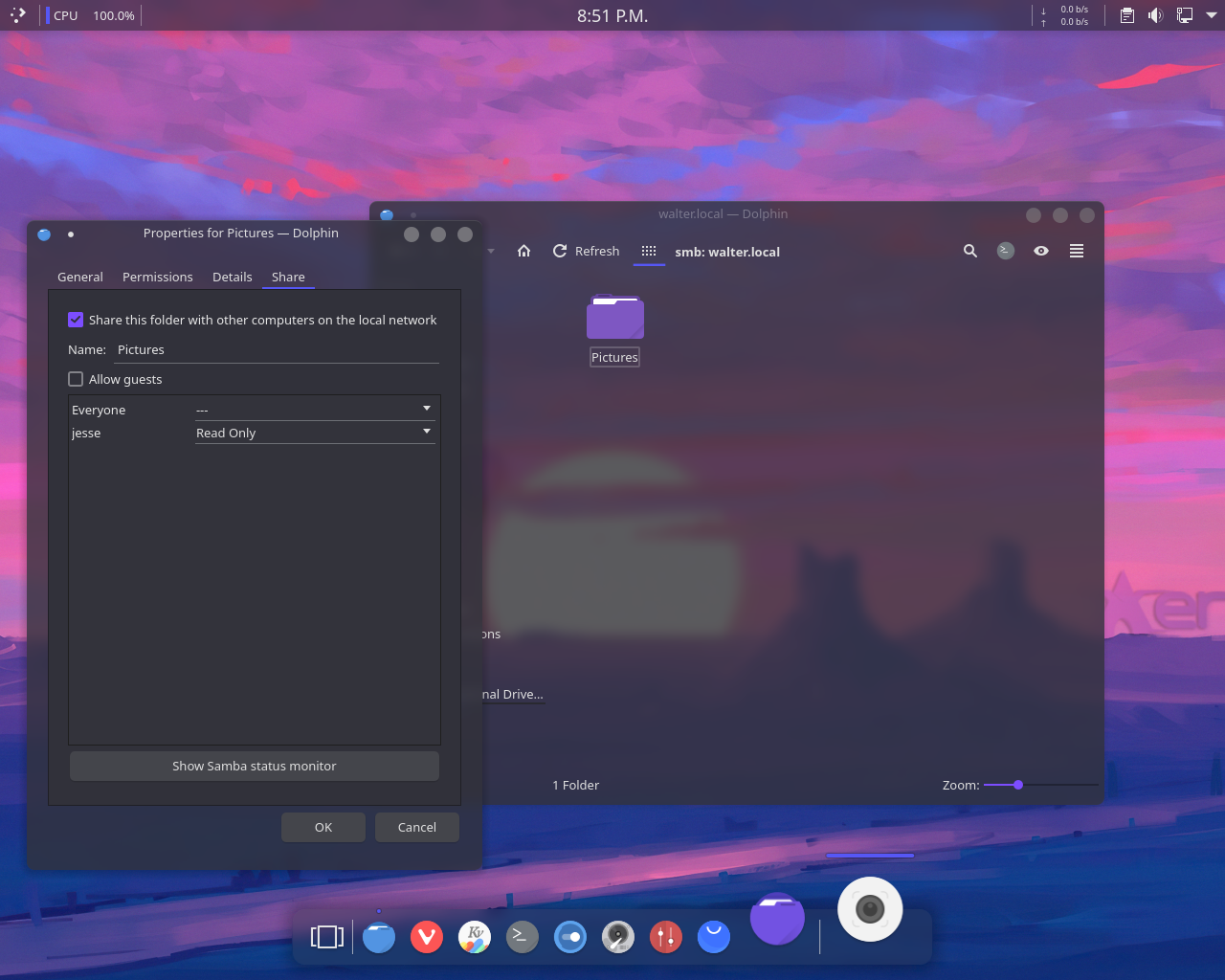The height and width of the screenshot is (980, 1225).
Task: Switch to the Details tab
Action: click(233, 277)
